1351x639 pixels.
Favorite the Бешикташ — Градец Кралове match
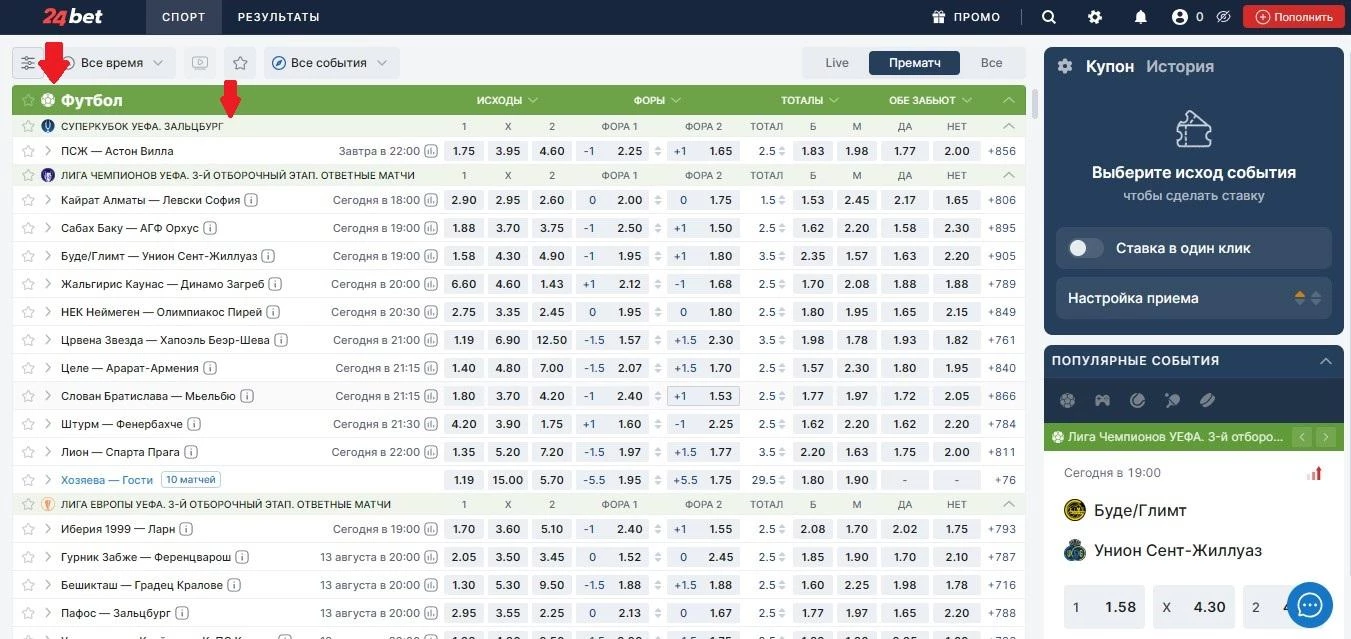[x=28, y=585]
